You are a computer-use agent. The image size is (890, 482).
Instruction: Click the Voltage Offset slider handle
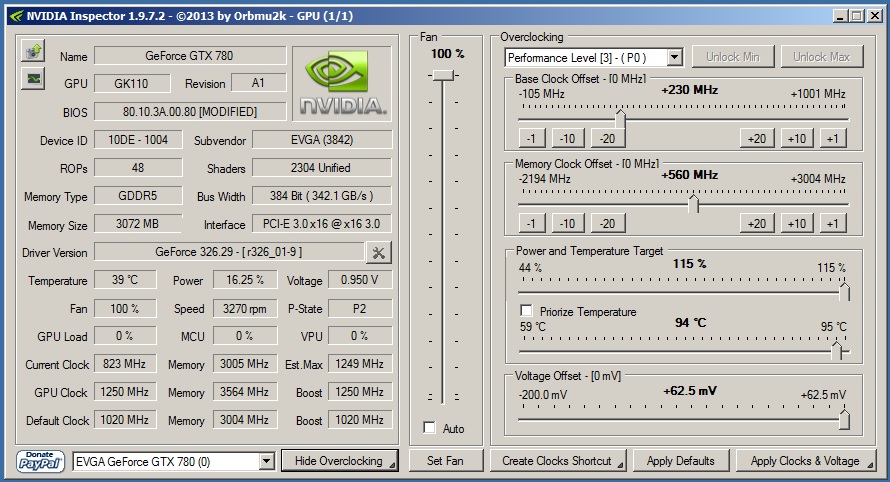tap(844, 419)
